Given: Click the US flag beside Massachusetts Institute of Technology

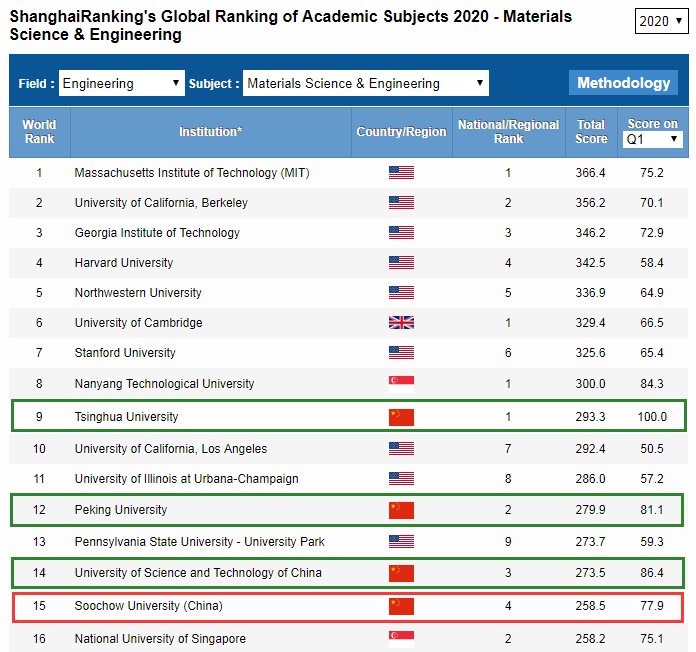Looking at the screenshot, I should pos(401,173).
